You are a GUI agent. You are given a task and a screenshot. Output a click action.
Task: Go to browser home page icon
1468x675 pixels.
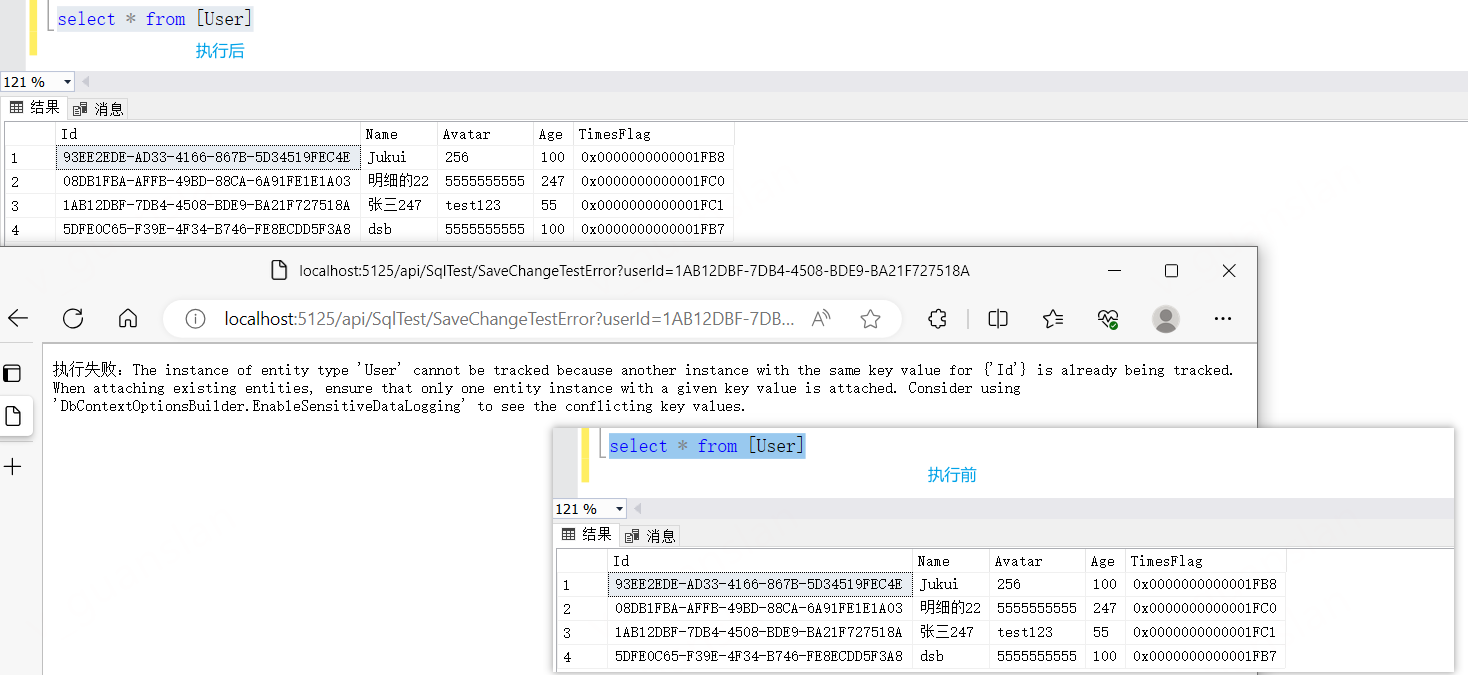128,319
